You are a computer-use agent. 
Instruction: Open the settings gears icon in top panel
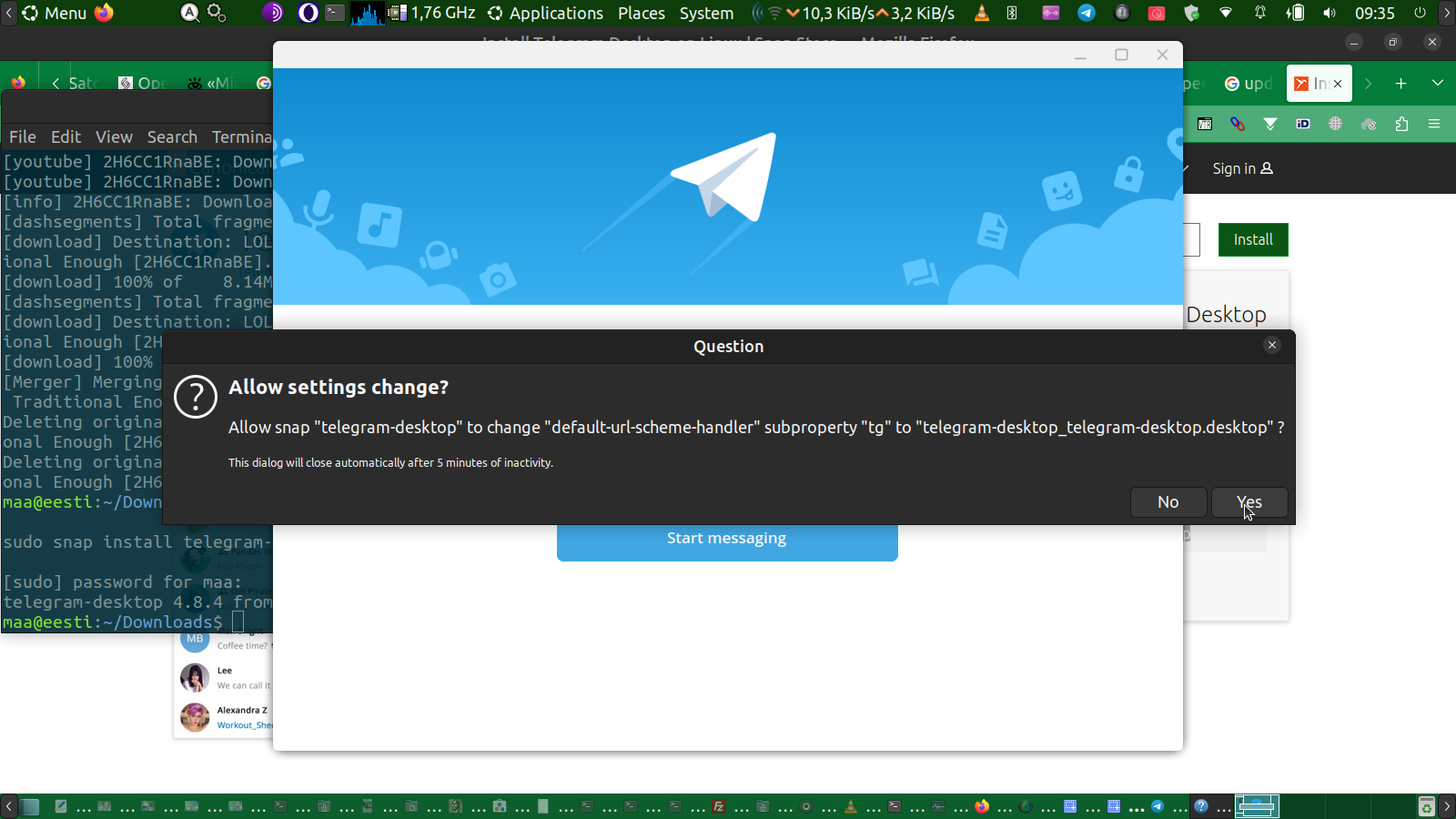pos(217,13)
